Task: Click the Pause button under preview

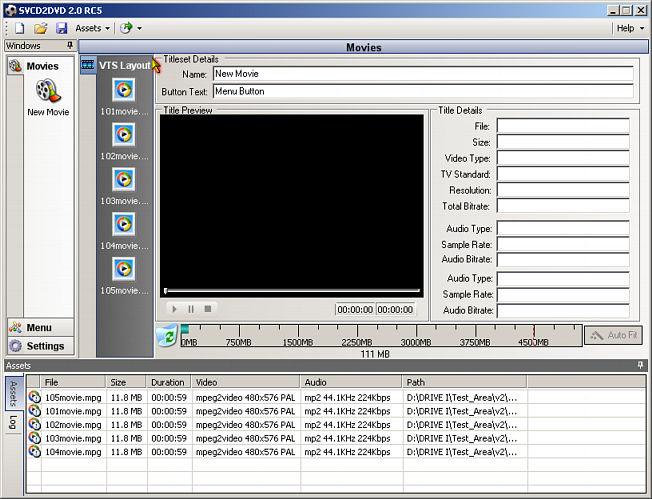Action: 191,309
